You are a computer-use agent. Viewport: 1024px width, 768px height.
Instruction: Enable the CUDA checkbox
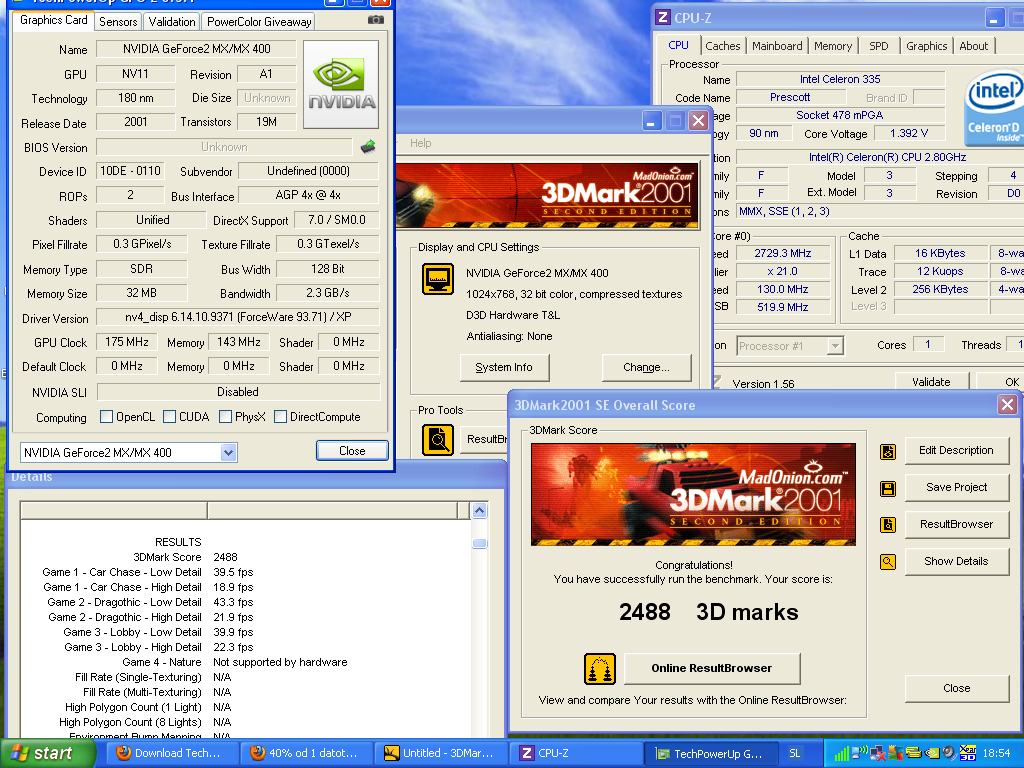point(169,417)
